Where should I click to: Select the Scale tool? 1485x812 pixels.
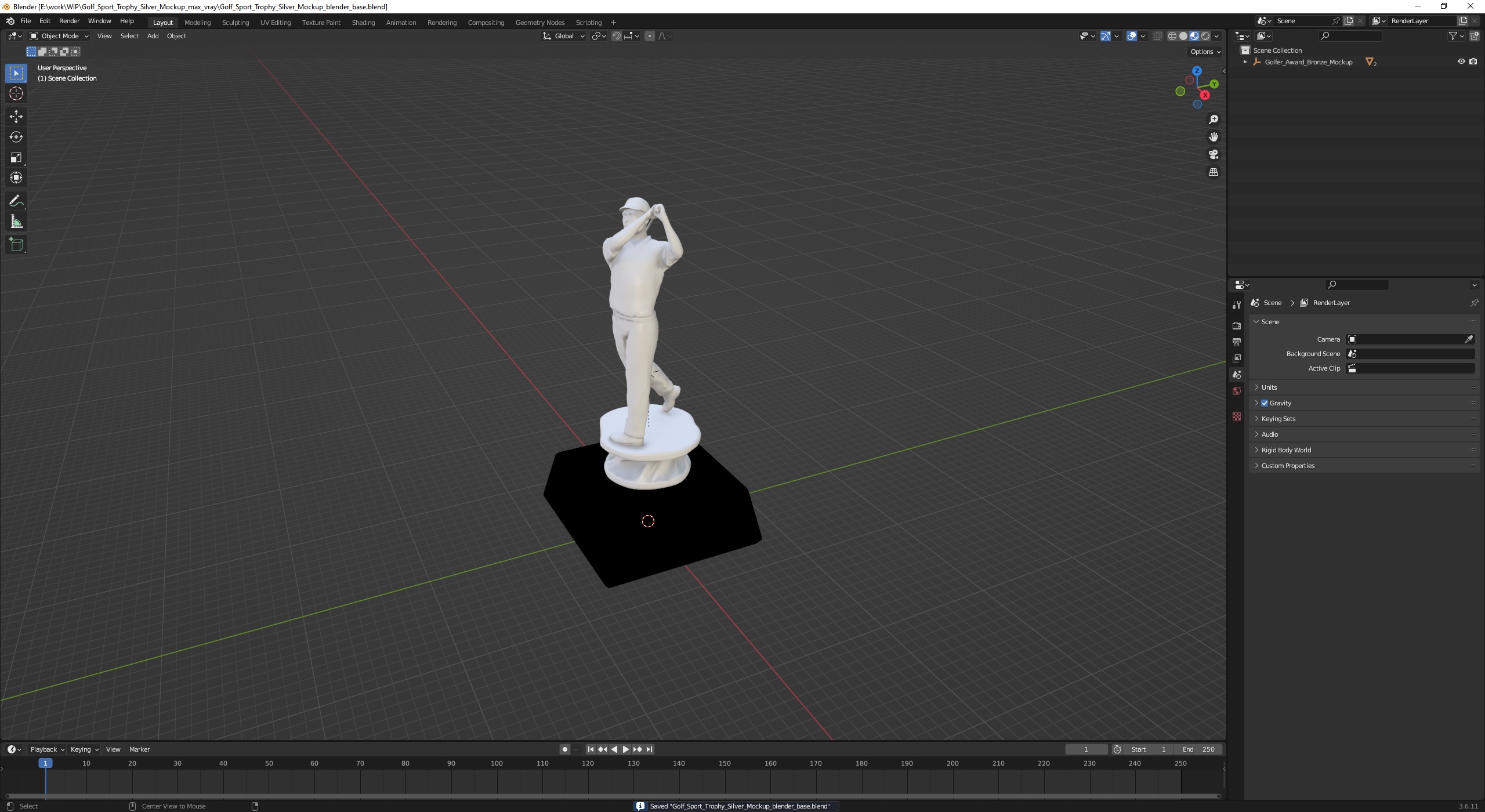click(16, 157)
